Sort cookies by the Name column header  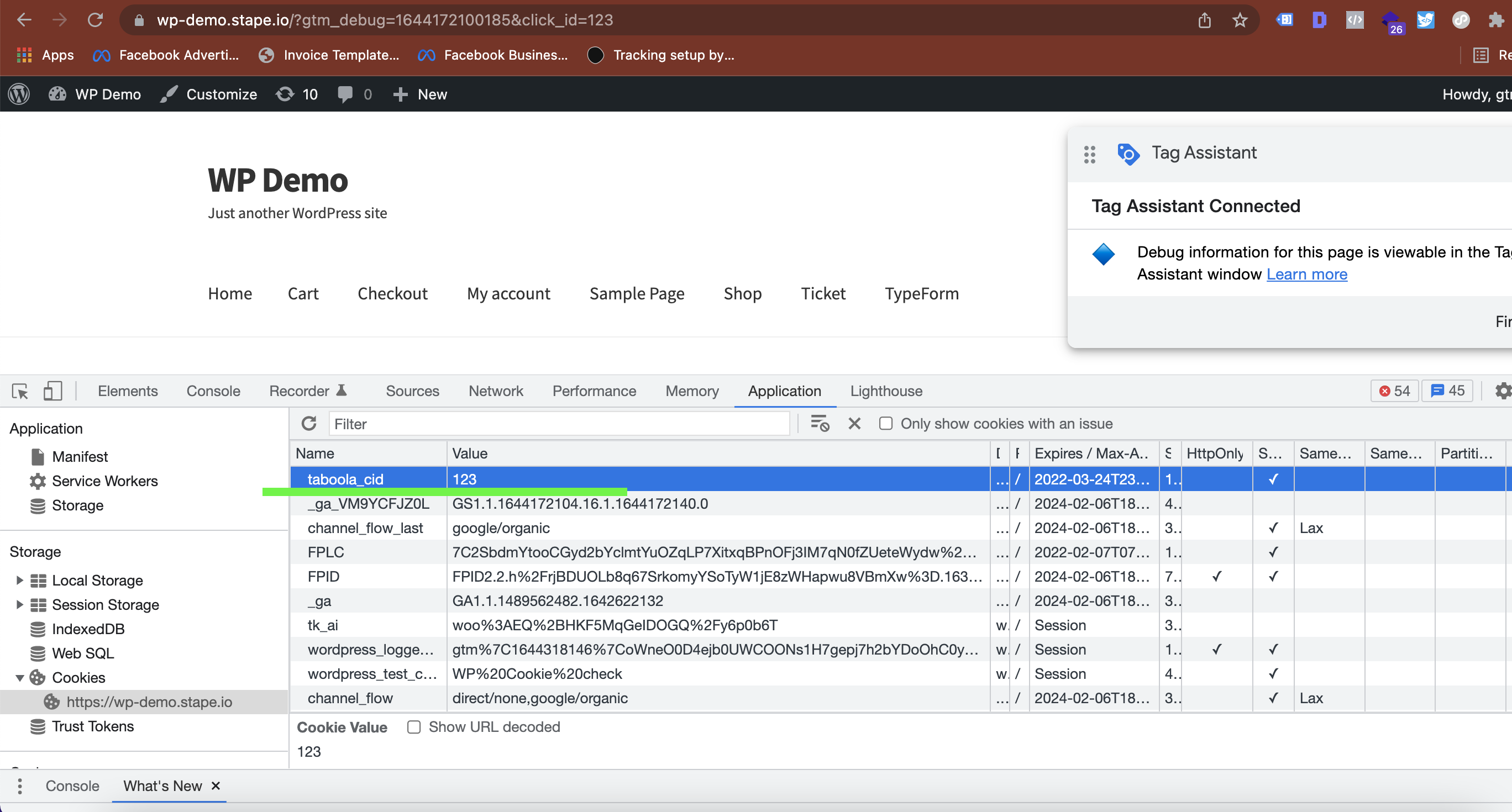[x=369, y=454]
